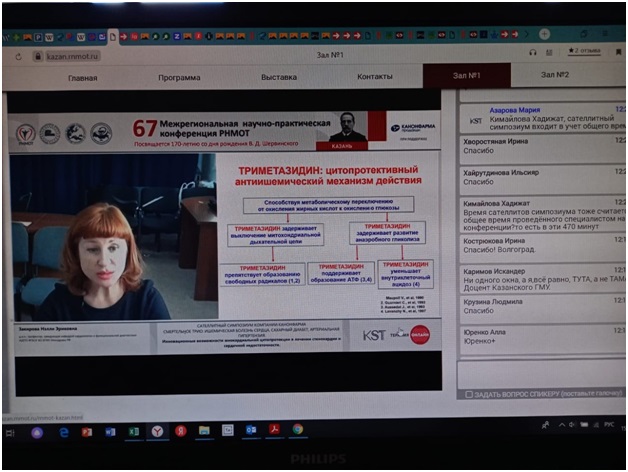The height and width of the screenshot is (472, 628).
Task: Launch Microsoft Edge from the taskbar
Action: (63, 432)
